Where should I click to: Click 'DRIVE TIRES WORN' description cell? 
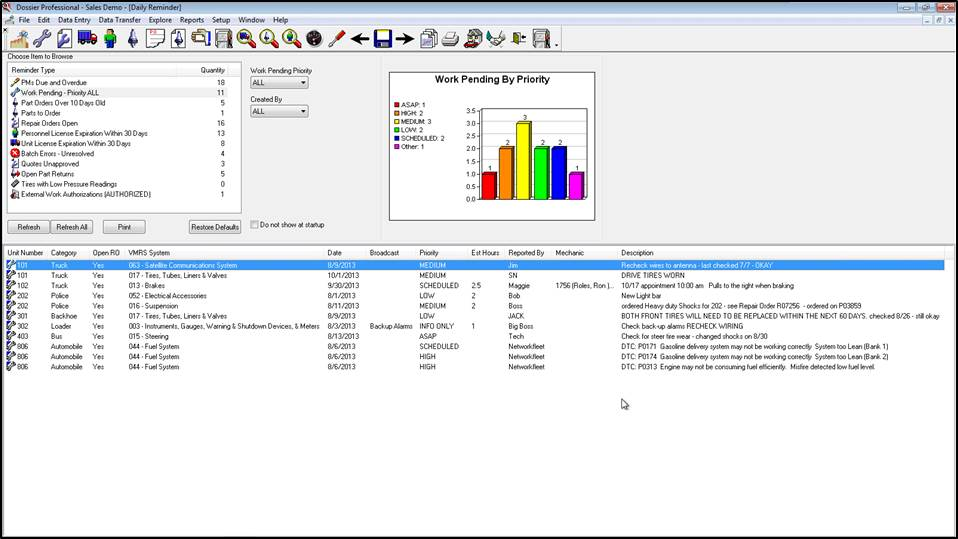coord(653,276)
